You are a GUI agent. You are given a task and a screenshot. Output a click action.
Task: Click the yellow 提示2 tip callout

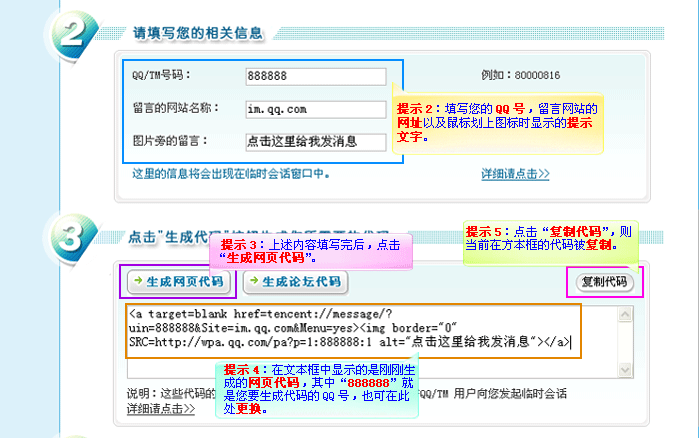[497, 123]
